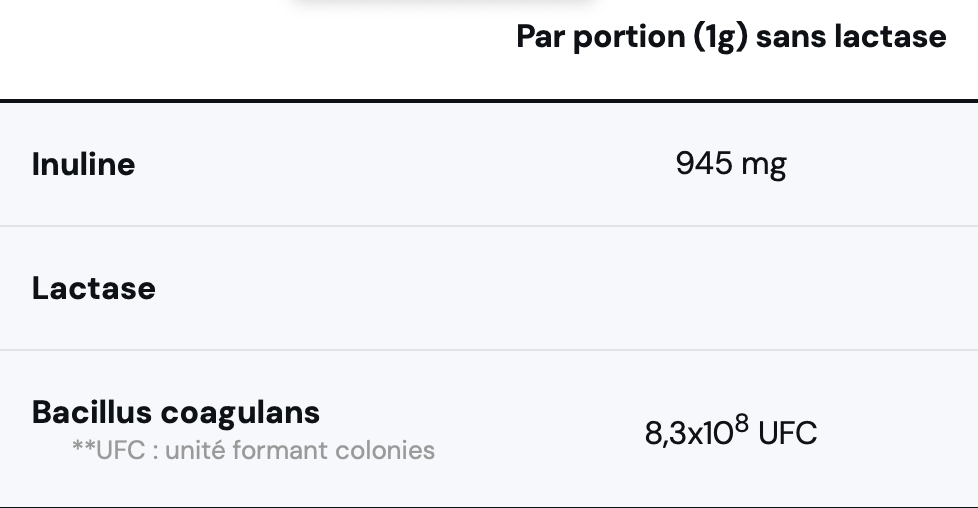Click the "UFC" unit after the exponent
This screenshot has width=978, height=508.
[787, 434]
